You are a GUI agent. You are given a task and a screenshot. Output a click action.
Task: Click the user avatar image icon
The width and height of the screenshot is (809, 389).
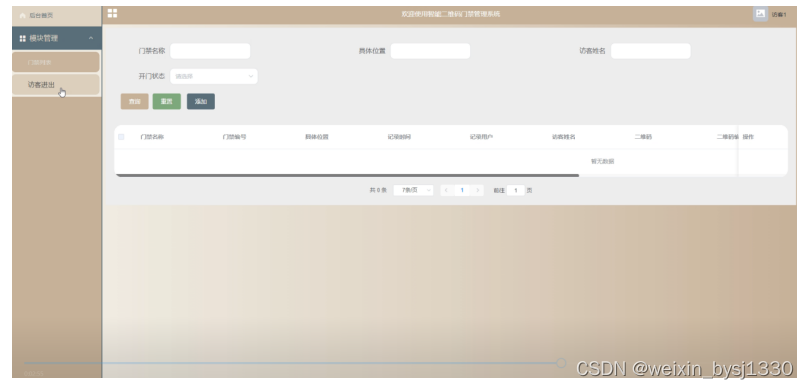pos(760,14)
